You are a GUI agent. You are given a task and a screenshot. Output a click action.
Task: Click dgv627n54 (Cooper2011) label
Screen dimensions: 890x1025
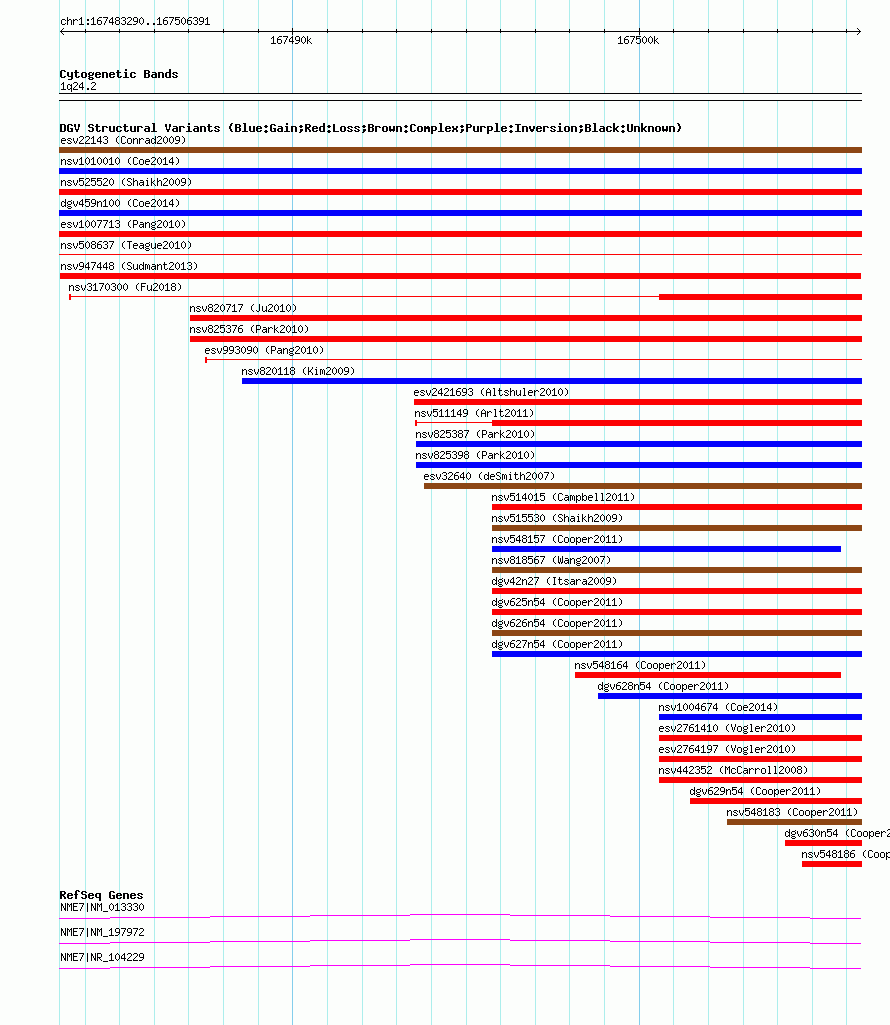[x=557, y=644]
